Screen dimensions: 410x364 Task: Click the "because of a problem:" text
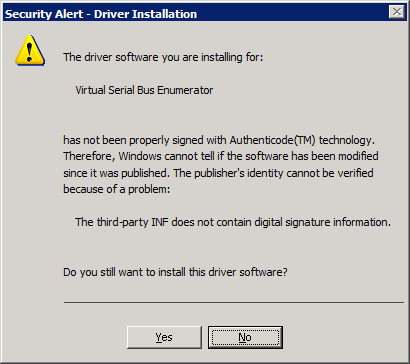[x=117, y=189]
